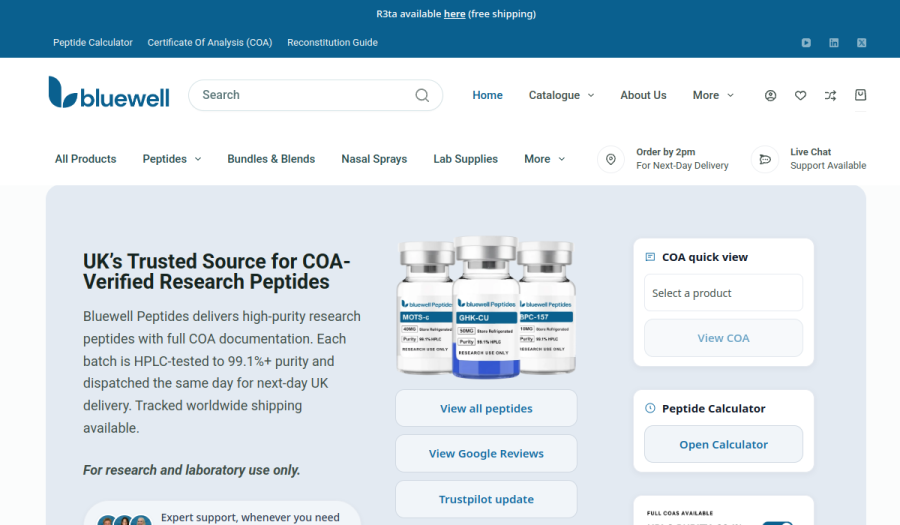Click the 'here' link in banner
Image resolution: width=900 pixels, height=525 pixels.
(x=455, y=14)
